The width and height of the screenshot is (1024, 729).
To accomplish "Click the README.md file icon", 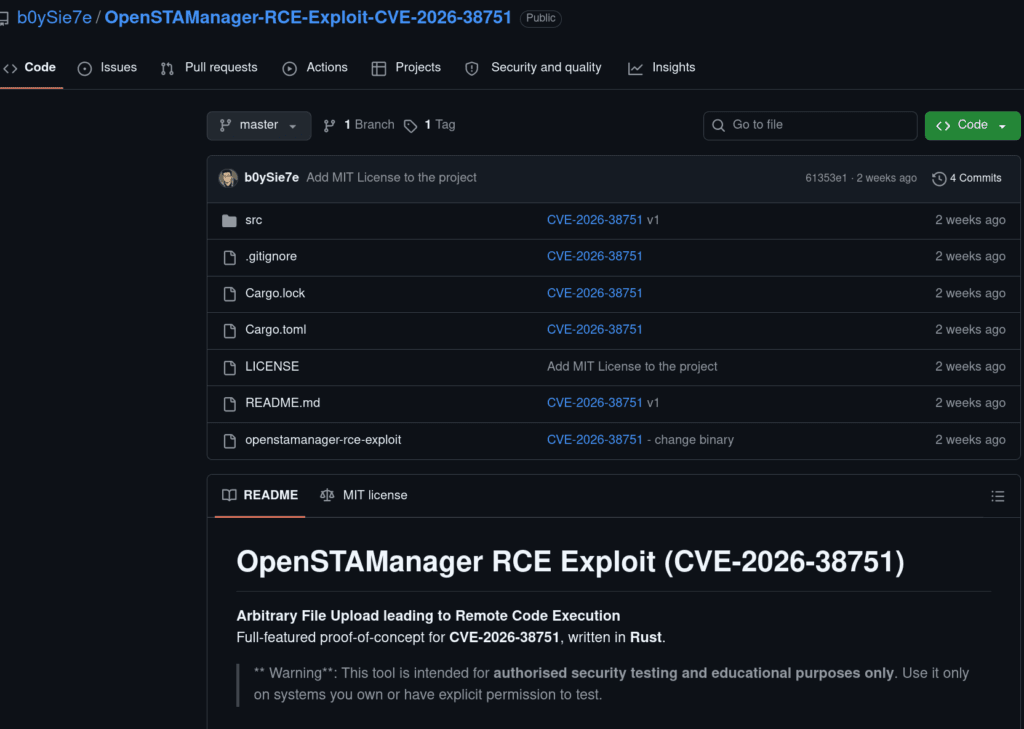I will [230, 404].
